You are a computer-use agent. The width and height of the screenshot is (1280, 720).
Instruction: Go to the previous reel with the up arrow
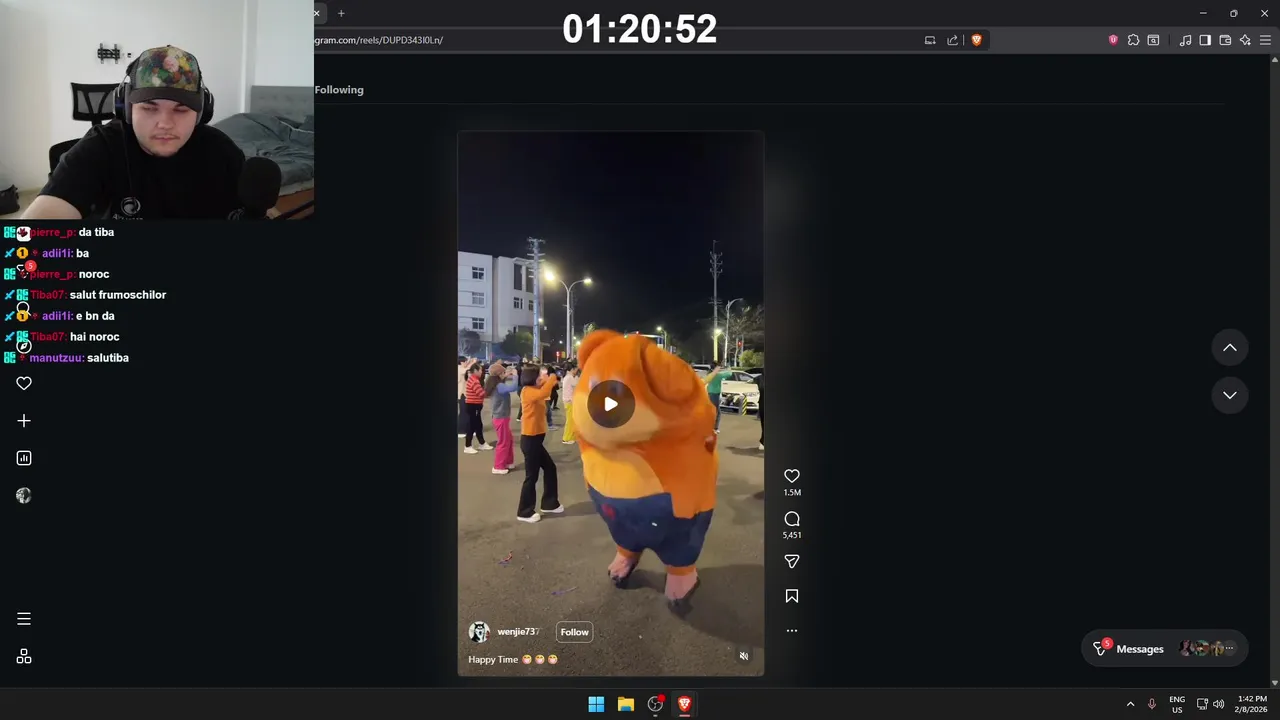(1230, 348)
